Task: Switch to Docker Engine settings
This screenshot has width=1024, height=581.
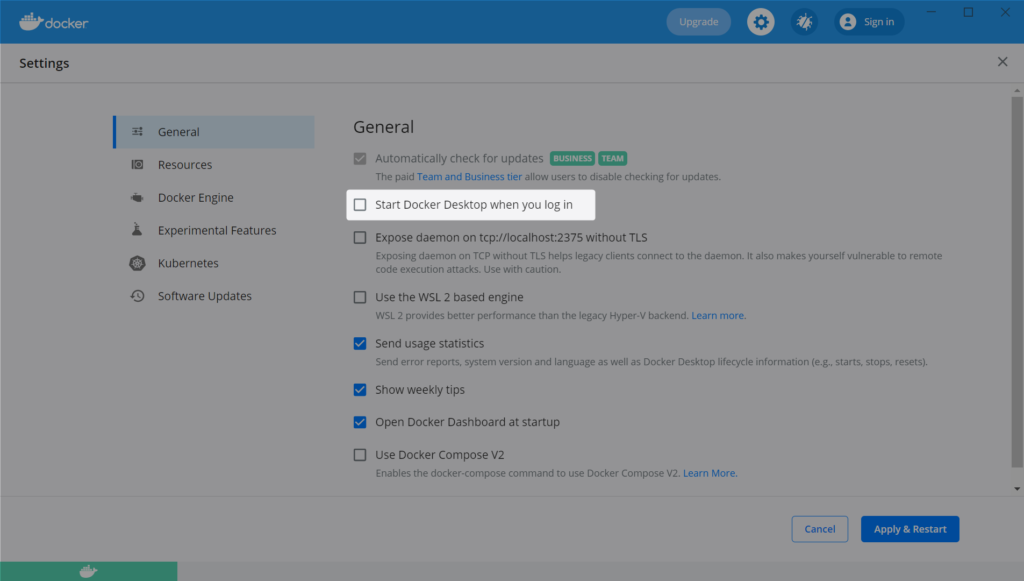Action: 214,197
